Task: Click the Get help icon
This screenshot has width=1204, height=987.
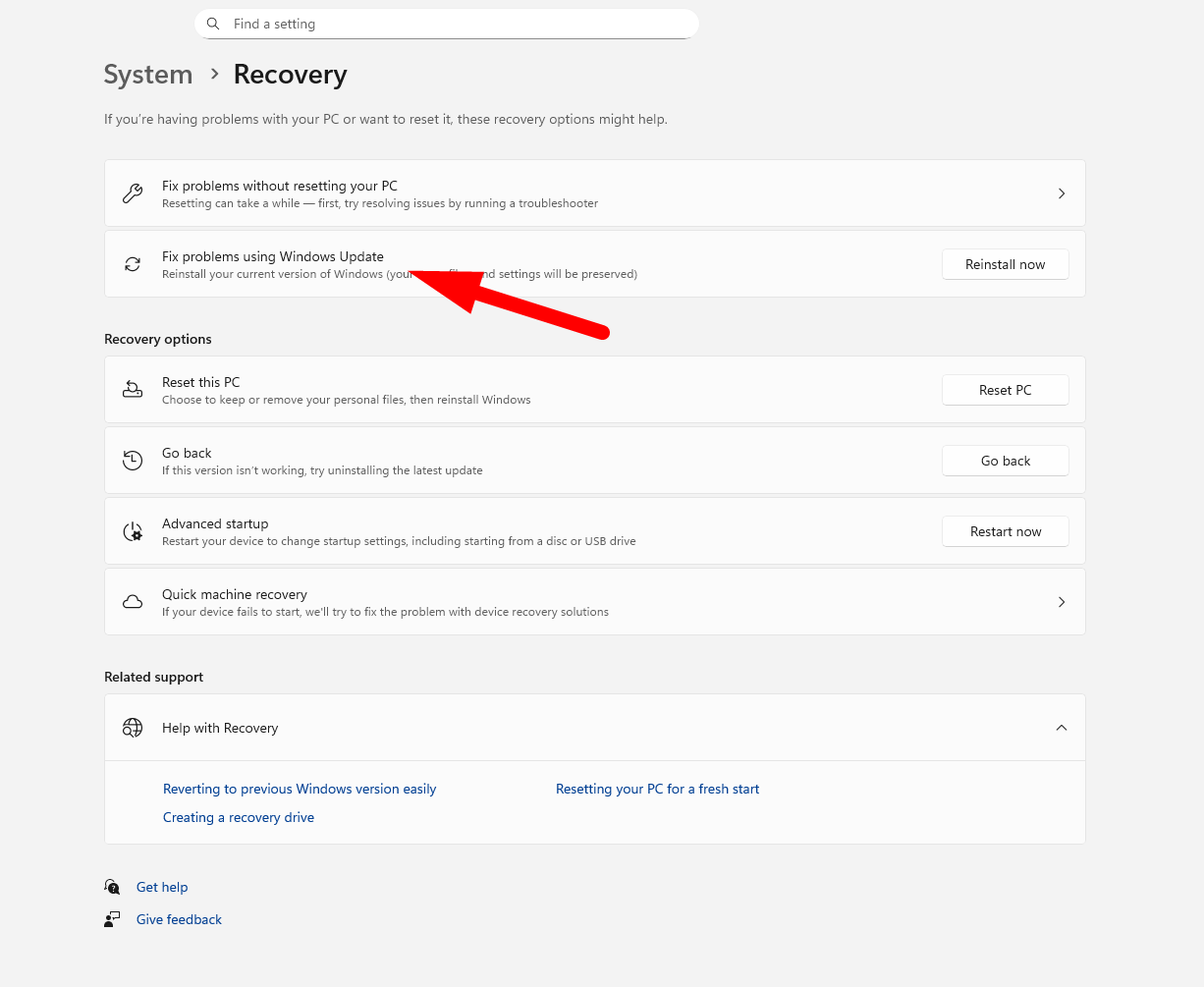Action: click(113, 887)
